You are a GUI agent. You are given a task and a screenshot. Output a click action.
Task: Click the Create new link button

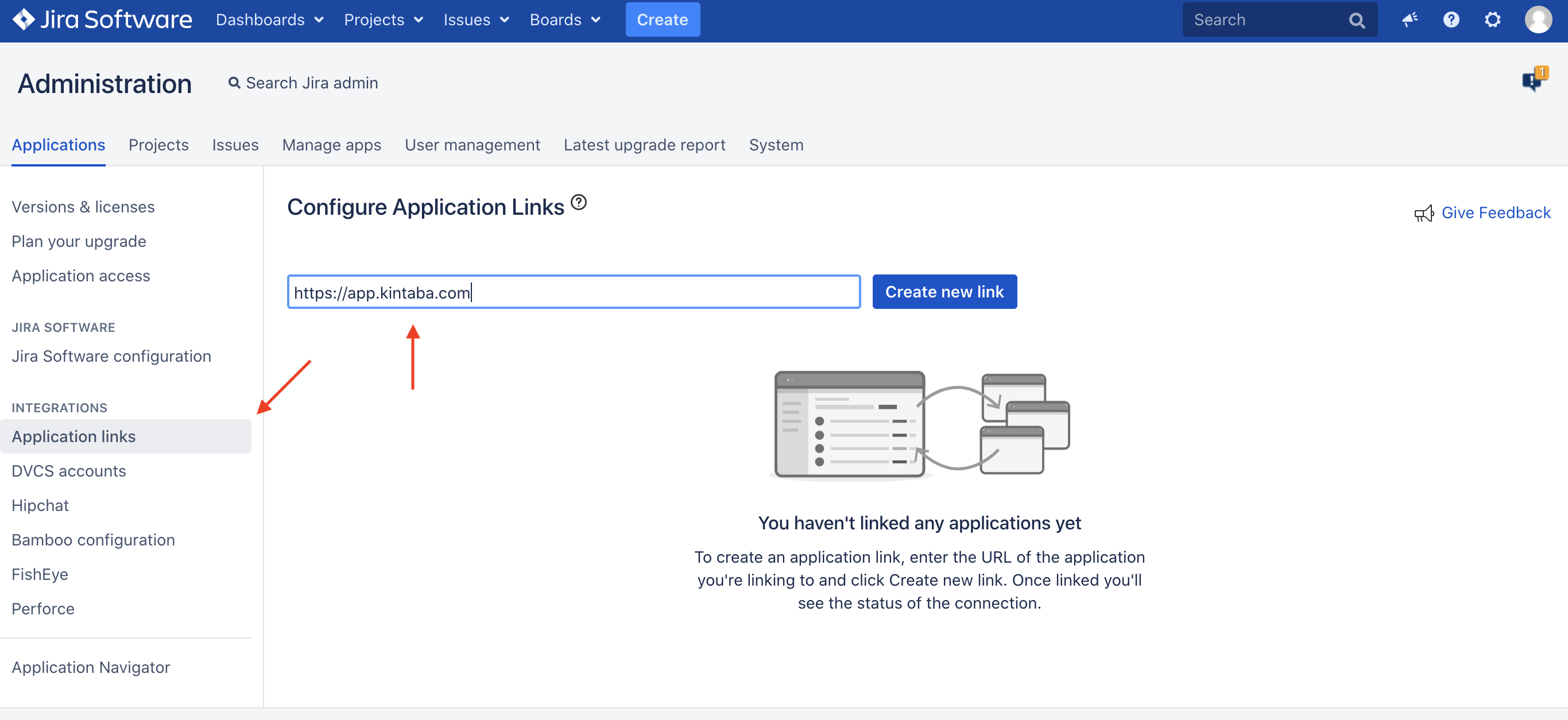click(943, 292)
